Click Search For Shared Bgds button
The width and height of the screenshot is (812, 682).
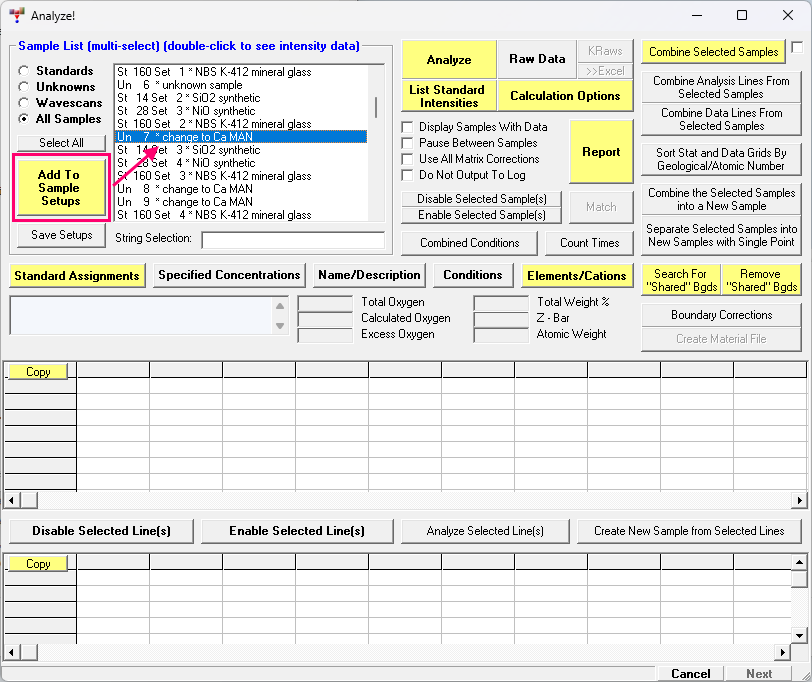[680, 280]
